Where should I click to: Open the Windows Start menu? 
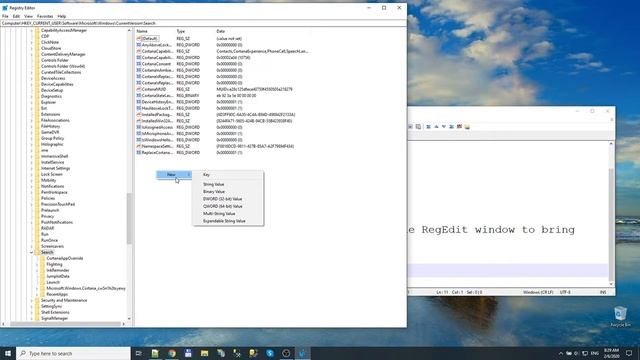(x=8, y=353)
